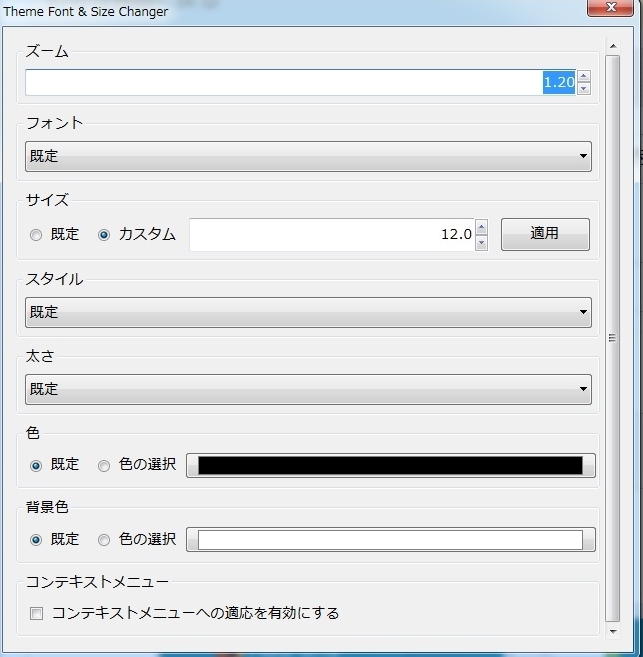Viewport: 643px width, 657px height.
Task: Select 色の選択 radio button under 背景色
Action: point(104,540)
